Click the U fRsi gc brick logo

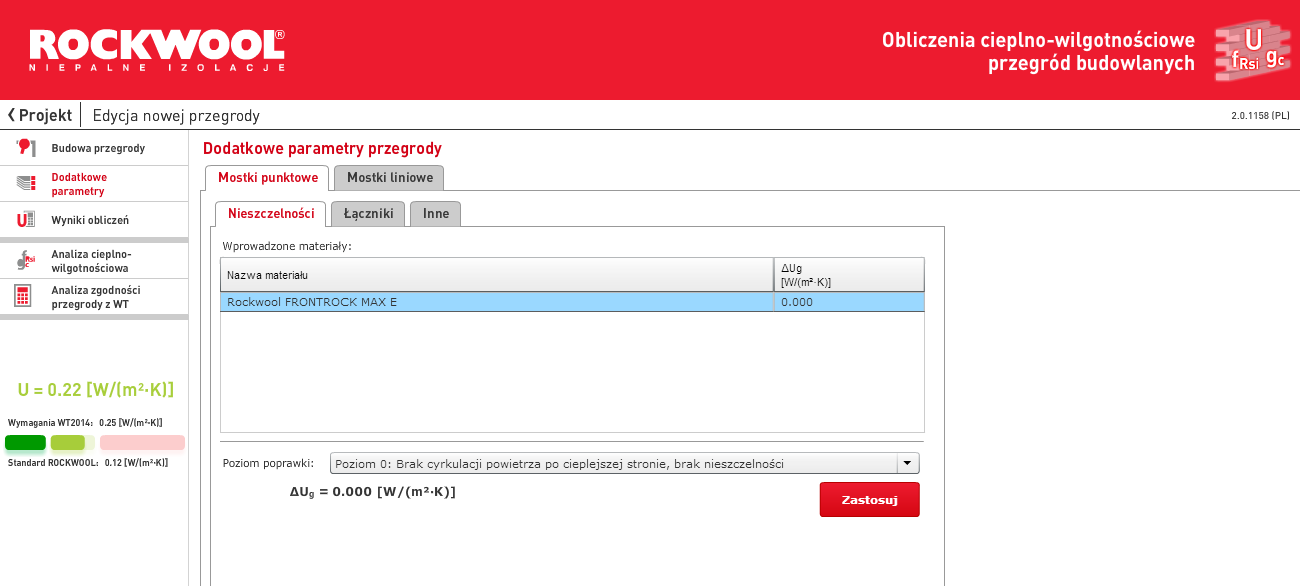tap(1251, 51)
